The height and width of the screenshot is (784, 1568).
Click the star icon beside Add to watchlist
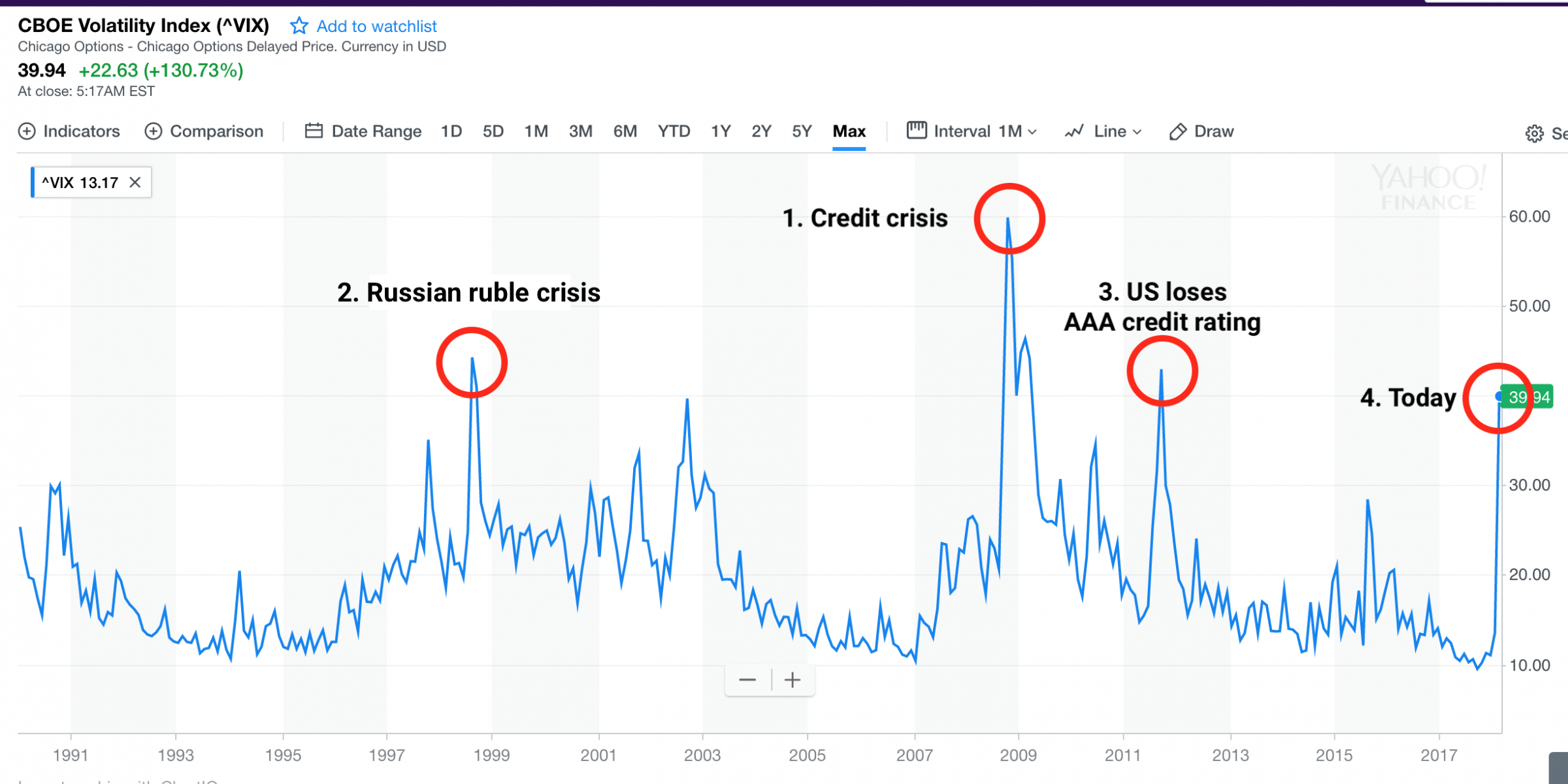(299, 25)
